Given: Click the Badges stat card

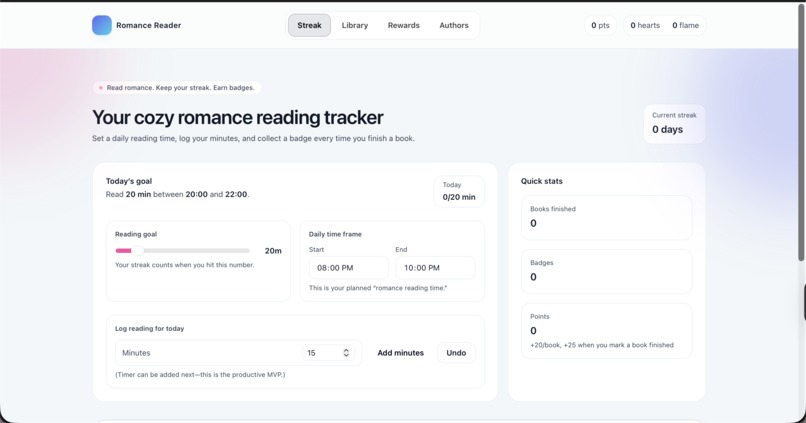Looking at the screenshot, I should coord(607,271).
